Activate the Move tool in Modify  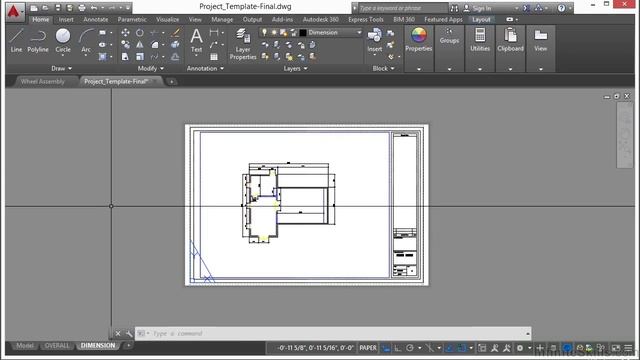click(125, 32)
